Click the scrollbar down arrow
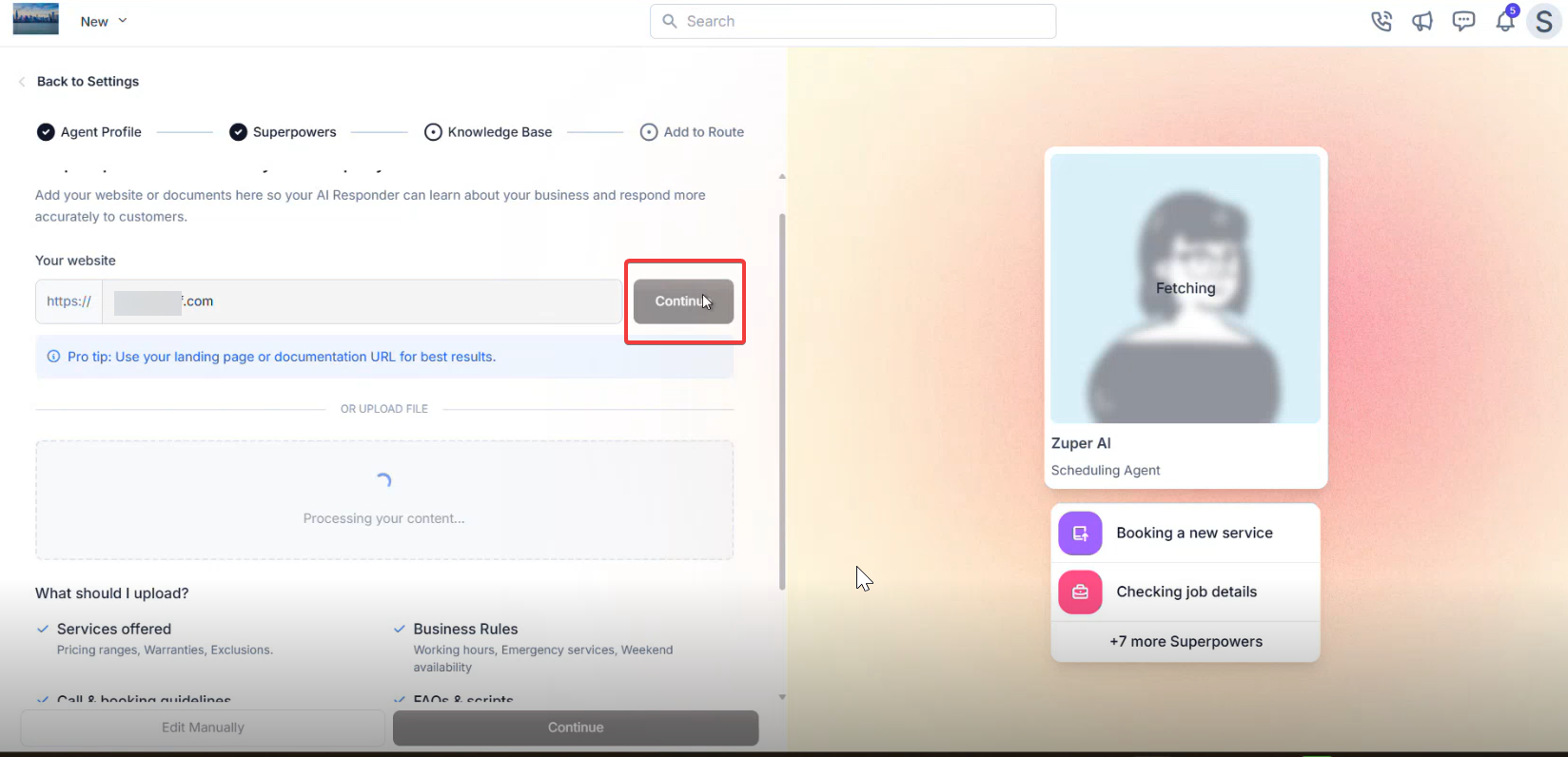Screen dimensions: 1568x757 click(782, 697)
